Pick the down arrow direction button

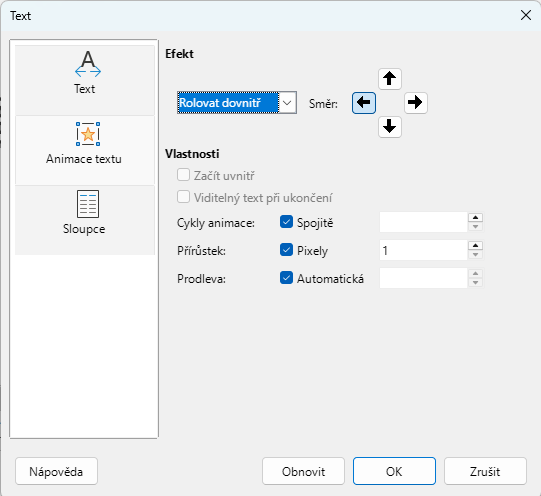pyautogui.click(x=390, y=127)
